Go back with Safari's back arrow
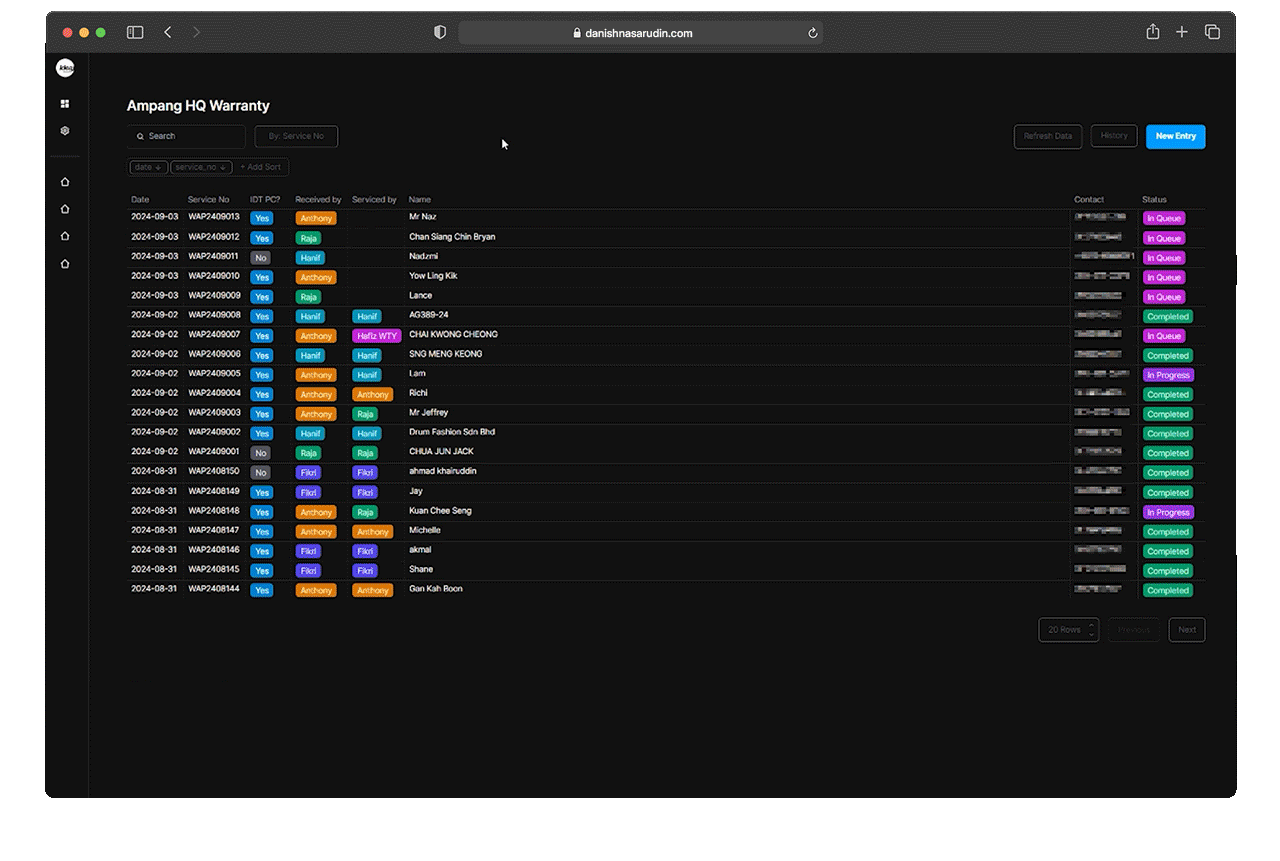The width and height of the screenshot is (1280, 861). coord(167,33)
